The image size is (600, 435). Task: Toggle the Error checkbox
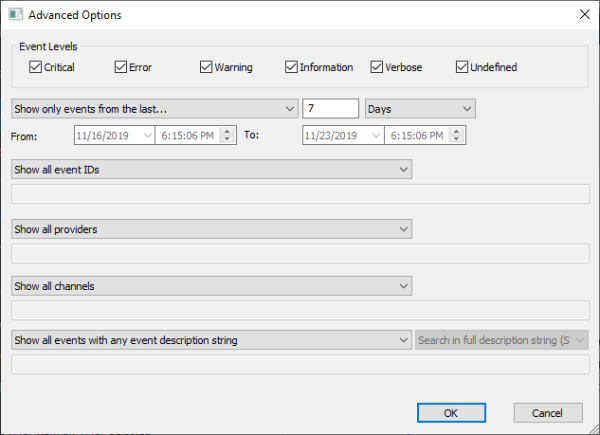coord(121,68)
